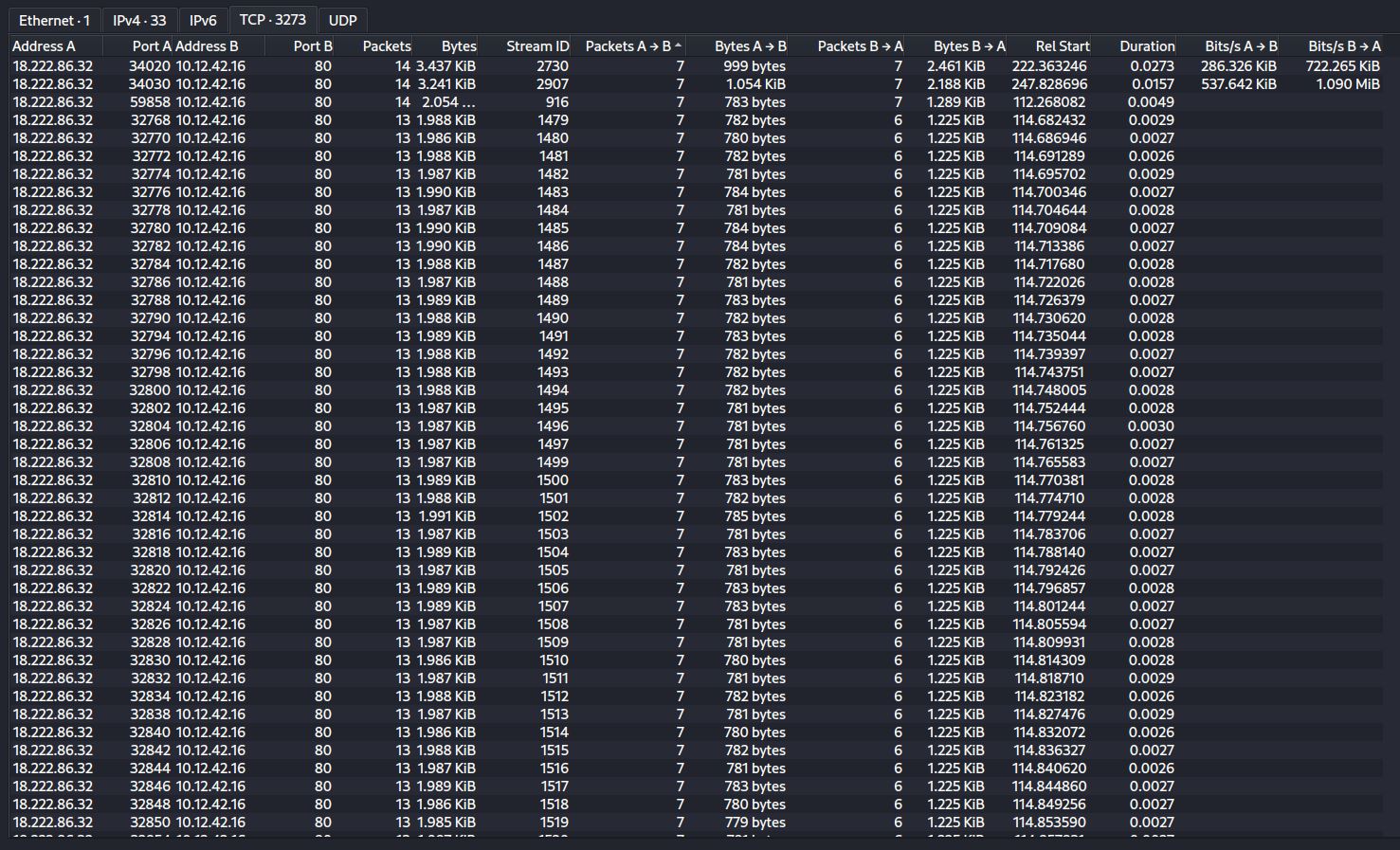Click the 1.090 MiB bits/s cell
The height and width of the screenshot is (850, 1400).
click(1348, 84)
